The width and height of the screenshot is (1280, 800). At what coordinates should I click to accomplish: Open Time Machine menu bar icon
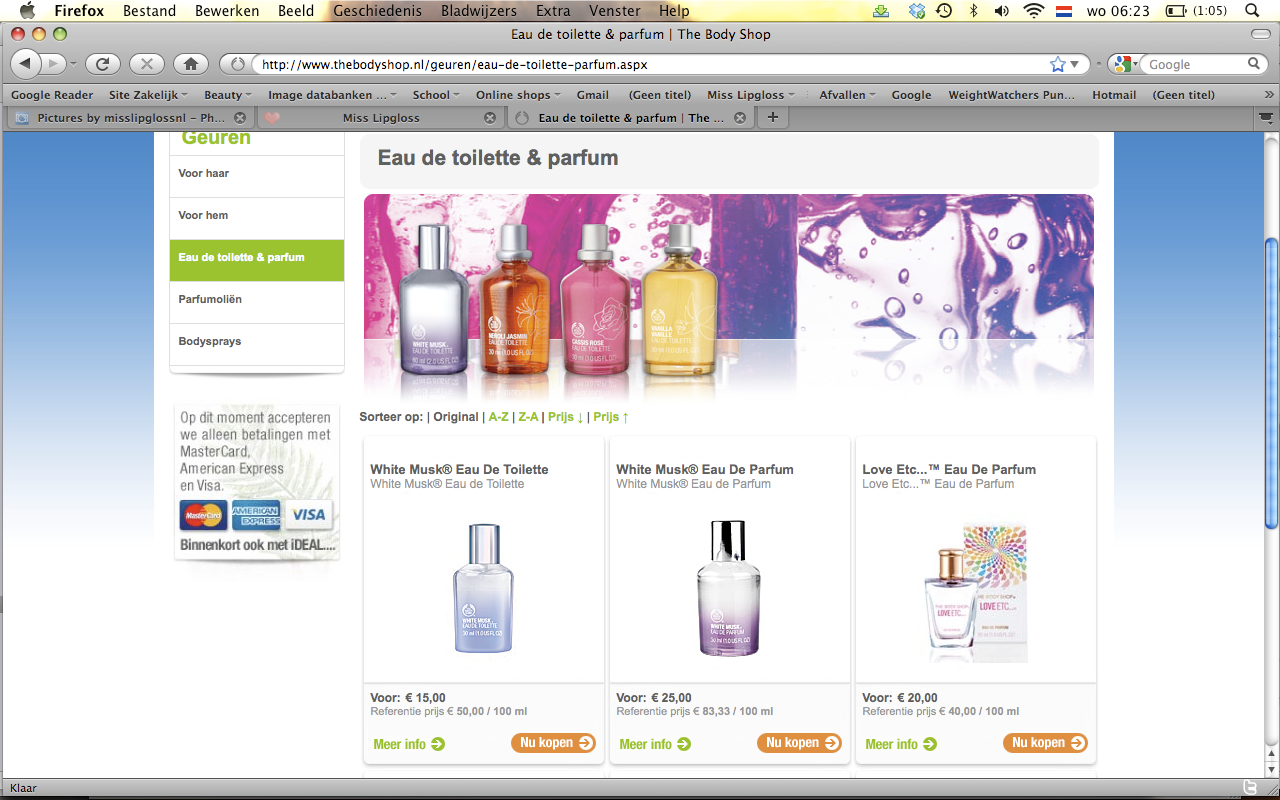pyautogui.click(x=944, y=11)
